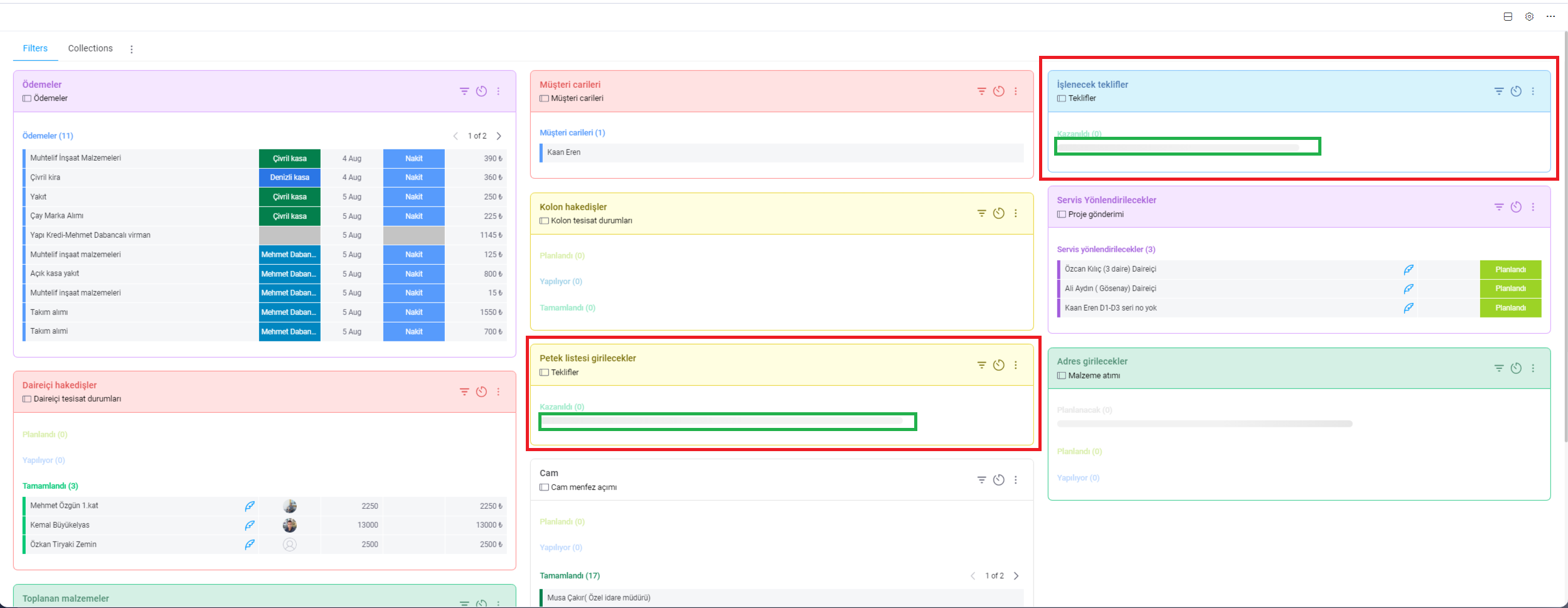This screenshot has height=608, width=1568.
Task: Toggle the Kolon tesisat durumları checkbox
Action: 543,220
